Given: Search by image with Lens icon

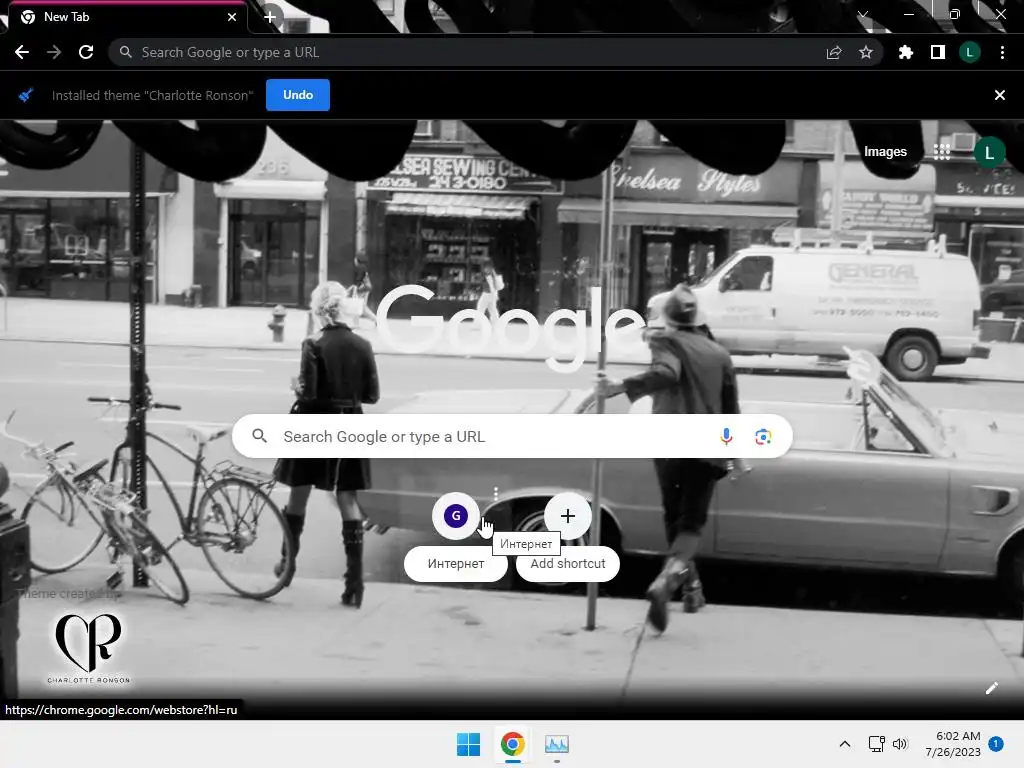Looking at the screenshot, I should pyautogui.click(x=763, y=436).
